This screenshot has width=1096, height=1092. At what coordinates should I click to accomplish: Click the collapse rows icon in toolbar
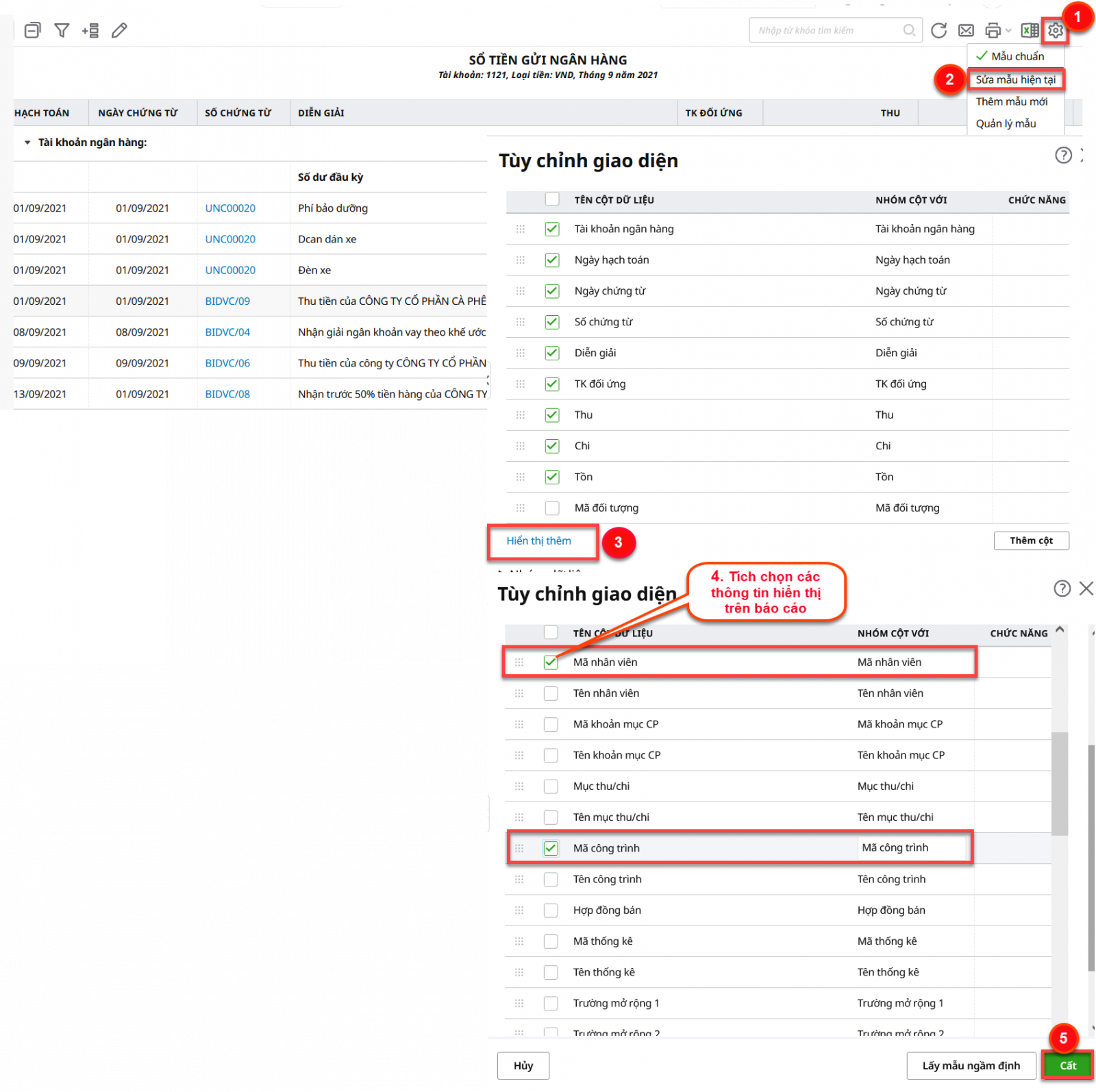32,31
